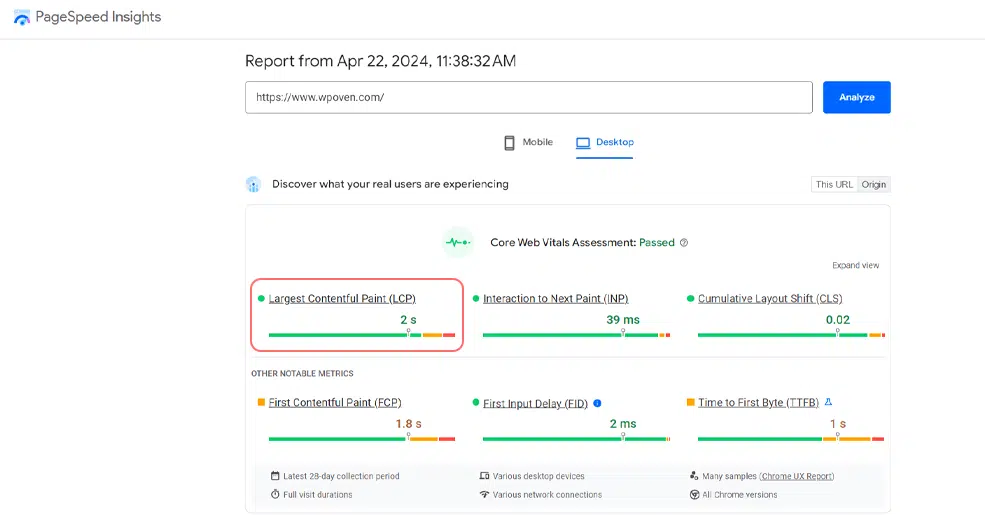
Task: Open Interaction to Next Paint (INP) link
Action: (555, 299)
